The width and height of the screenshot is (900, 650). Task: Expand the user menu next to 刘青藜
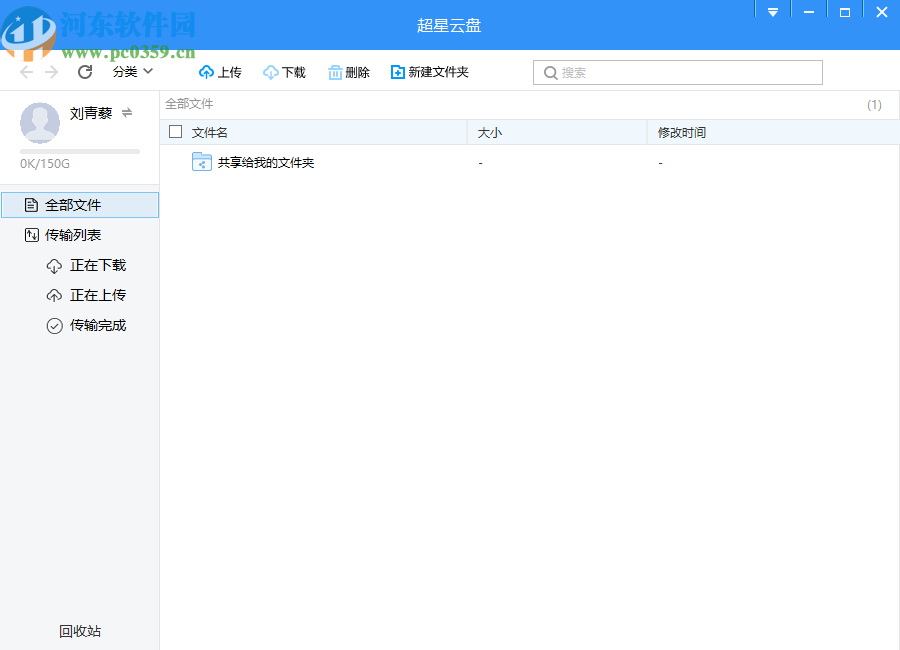(x=126, y=113)
